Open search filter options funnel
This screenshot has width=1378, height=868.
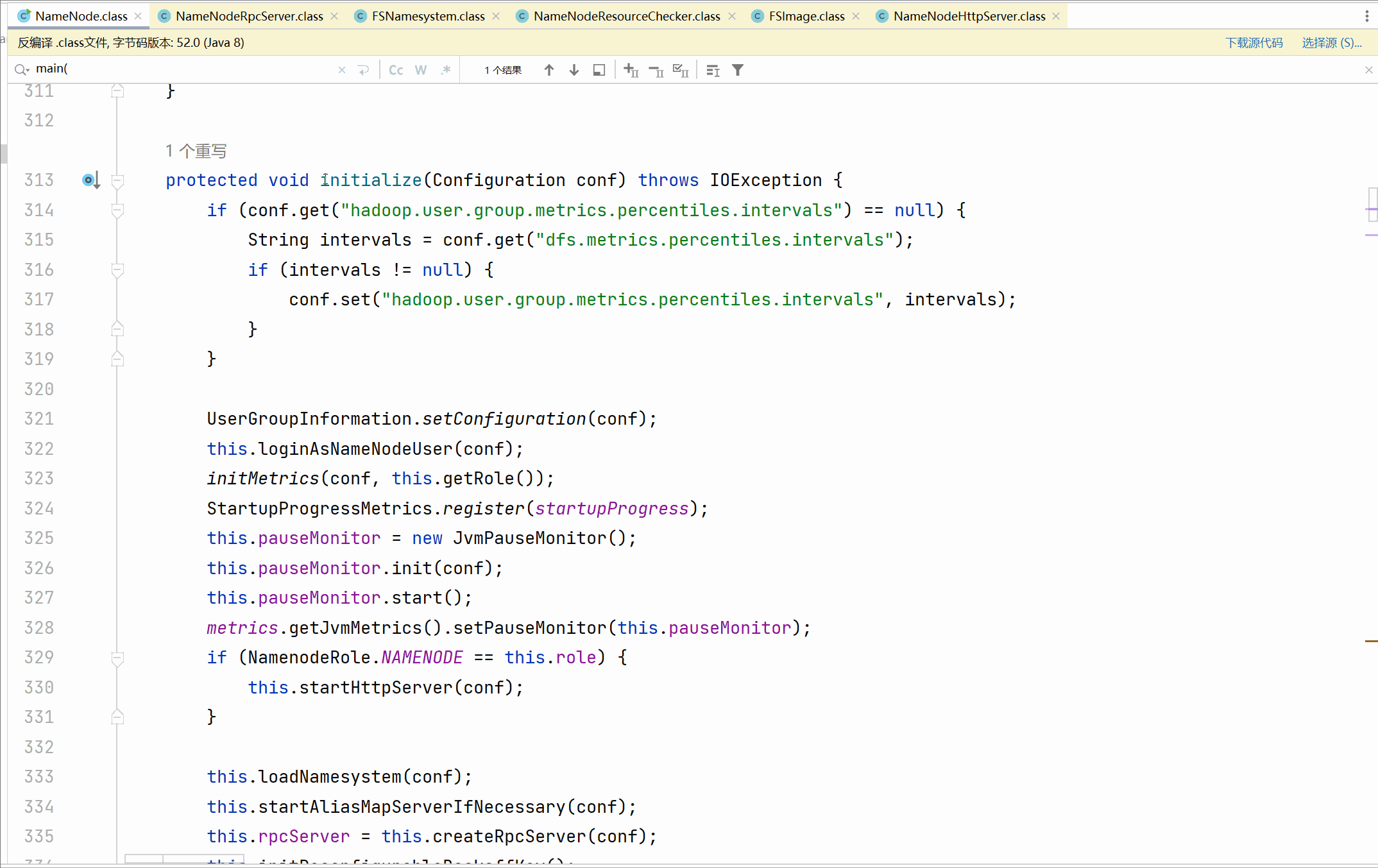pyautogui.click(x=738, y=70)
